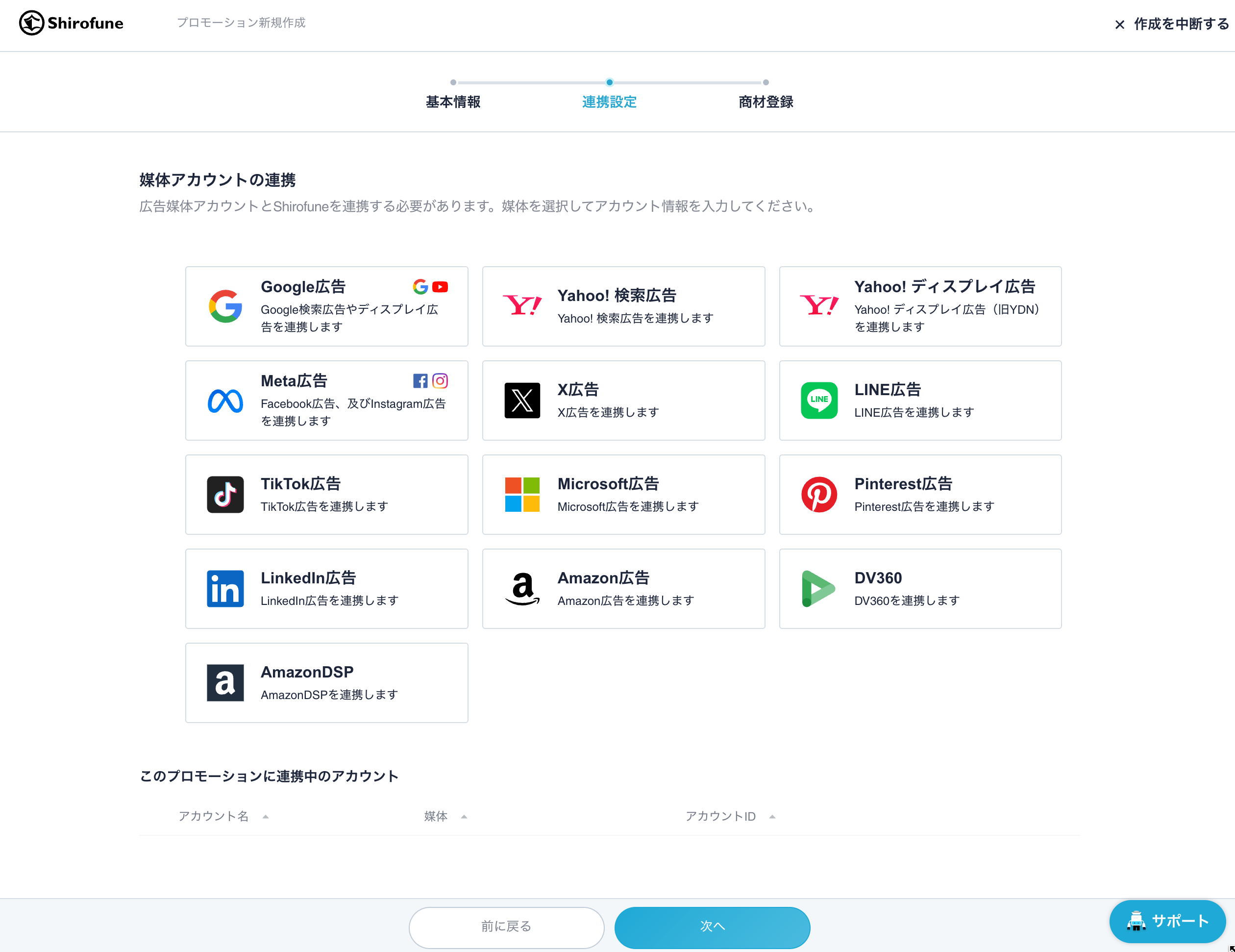The image size is (1235, 952).
Task: Click the small Google badge beside YouTube icon
Action: (x=420, y=287)
